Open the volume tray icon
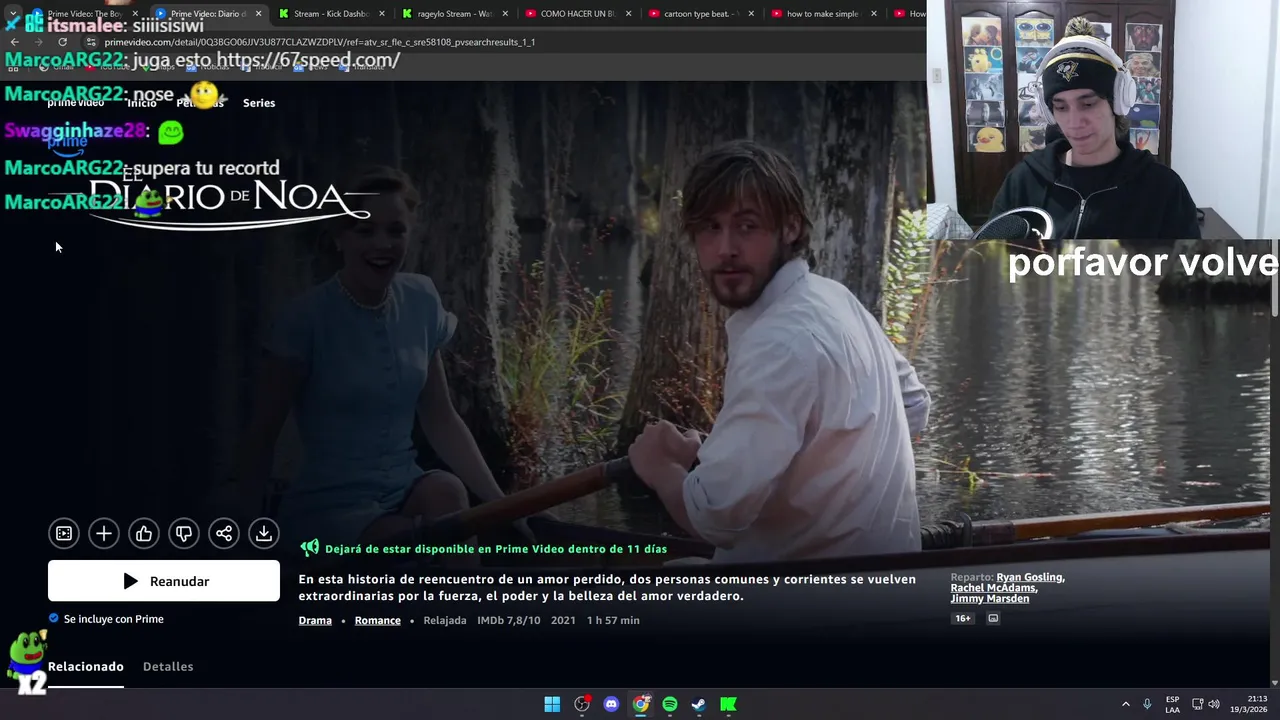 click(1214, 704)
